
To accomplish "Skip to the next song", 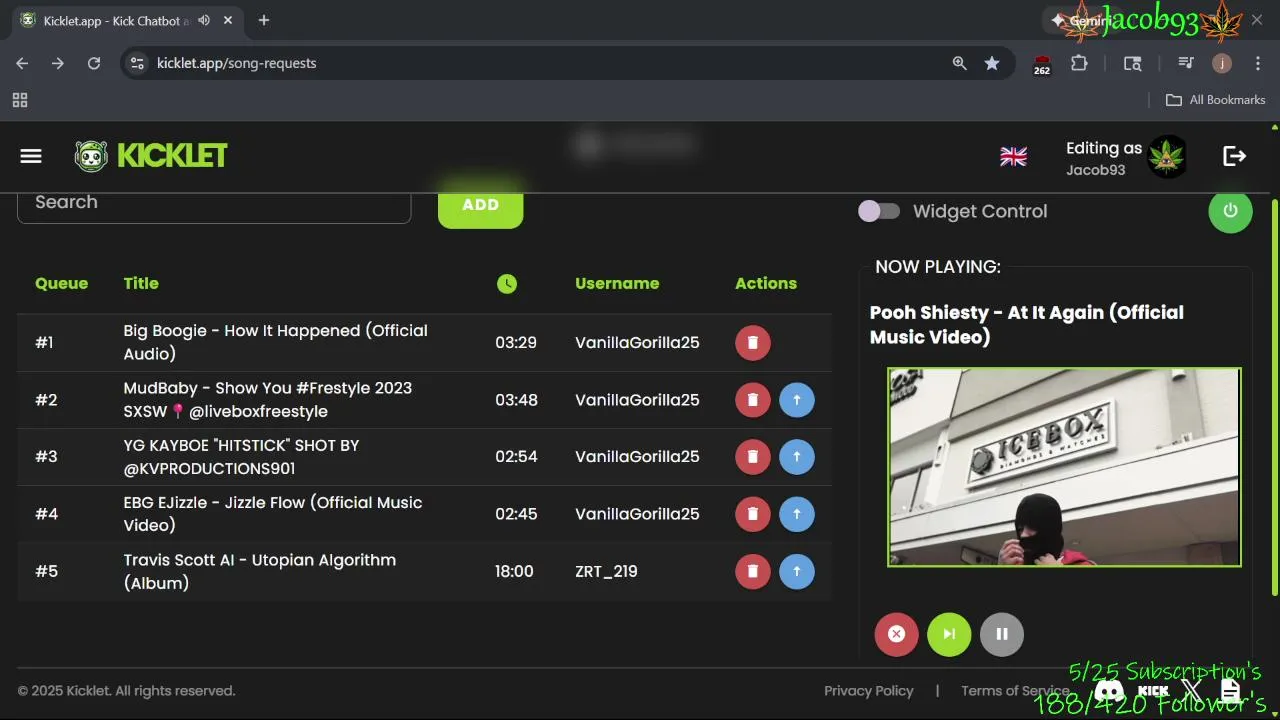I will click(949, 634).
